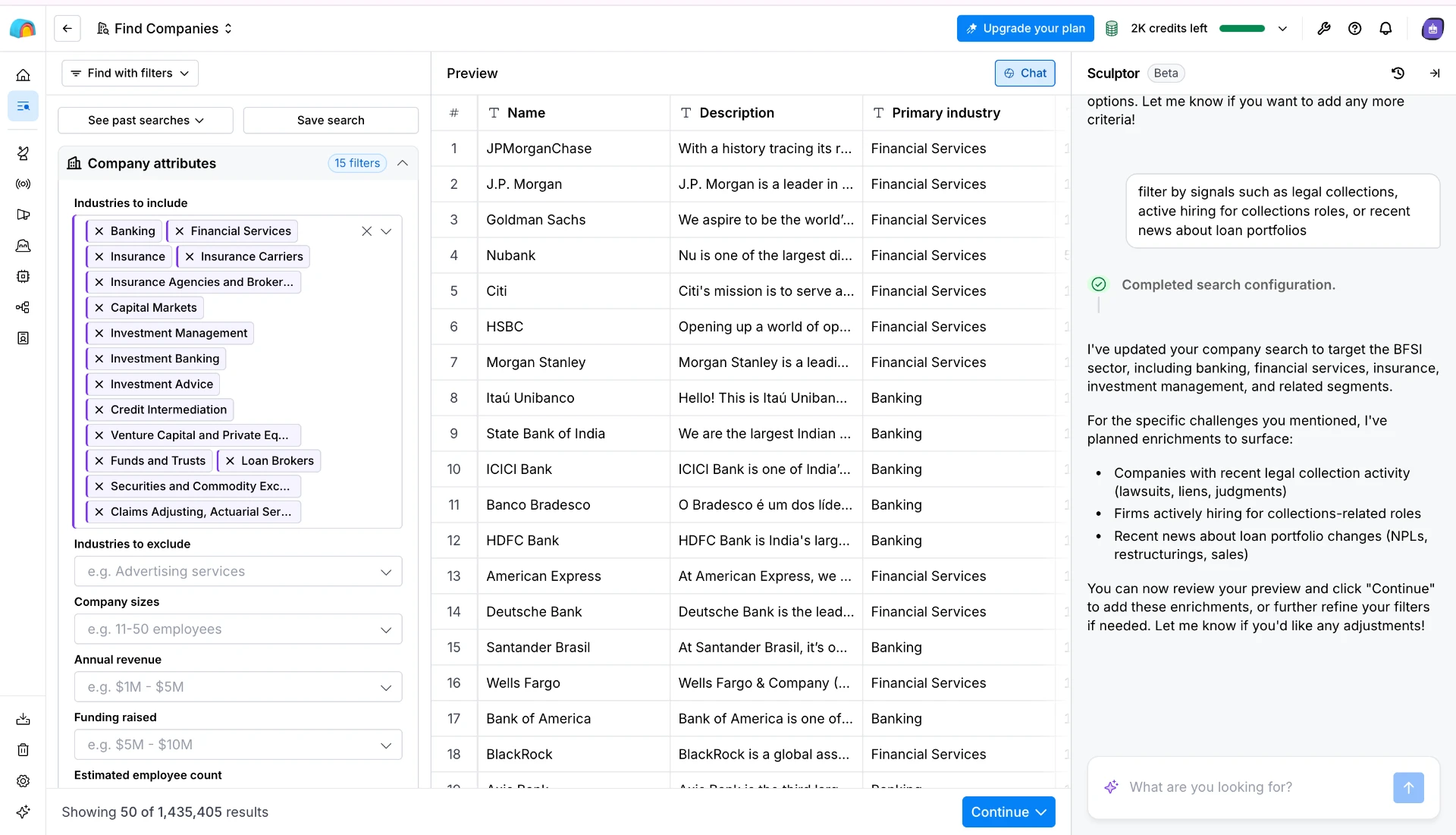Screen dimensions: 1456x835
Task: Click the HSBC name cell
Action: (x=573, y=327)
